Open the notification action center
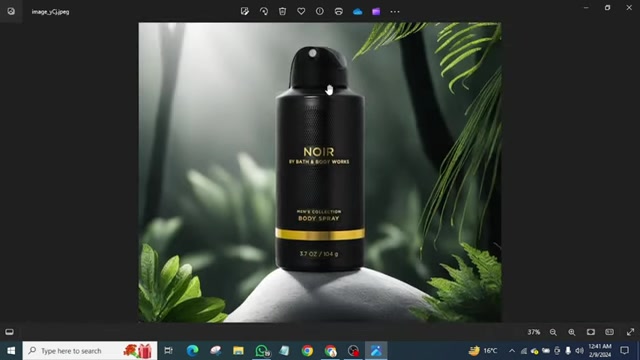The width and height of the screenshot is (640, 360). 624,351
